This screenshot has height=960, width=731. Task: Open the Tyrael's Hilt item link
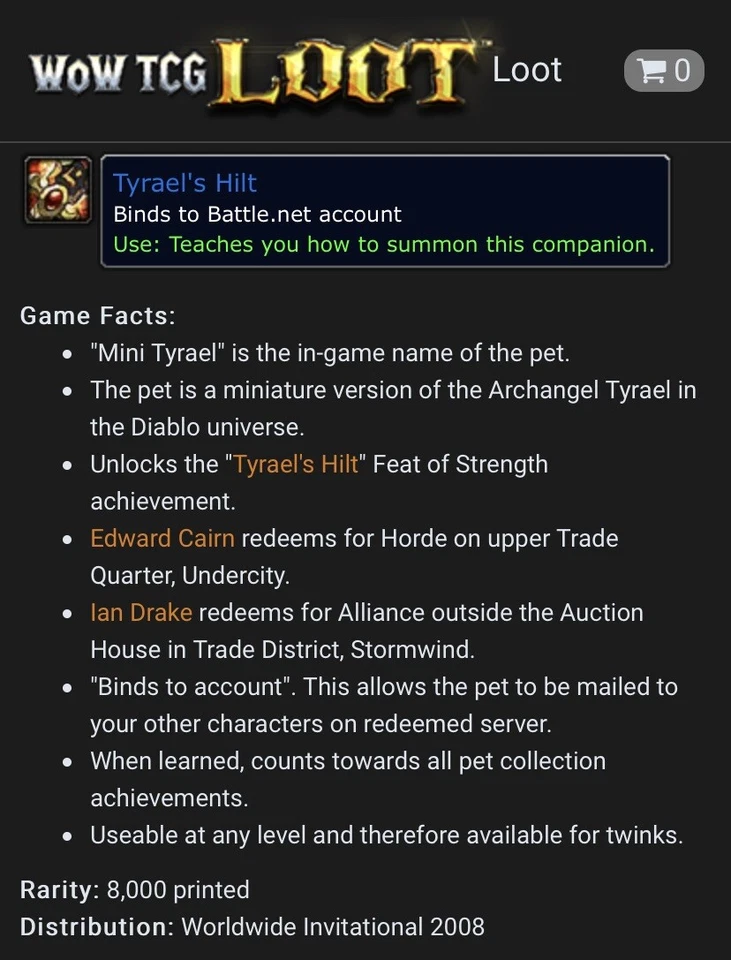pyautogui.click(x=184, y=183)
